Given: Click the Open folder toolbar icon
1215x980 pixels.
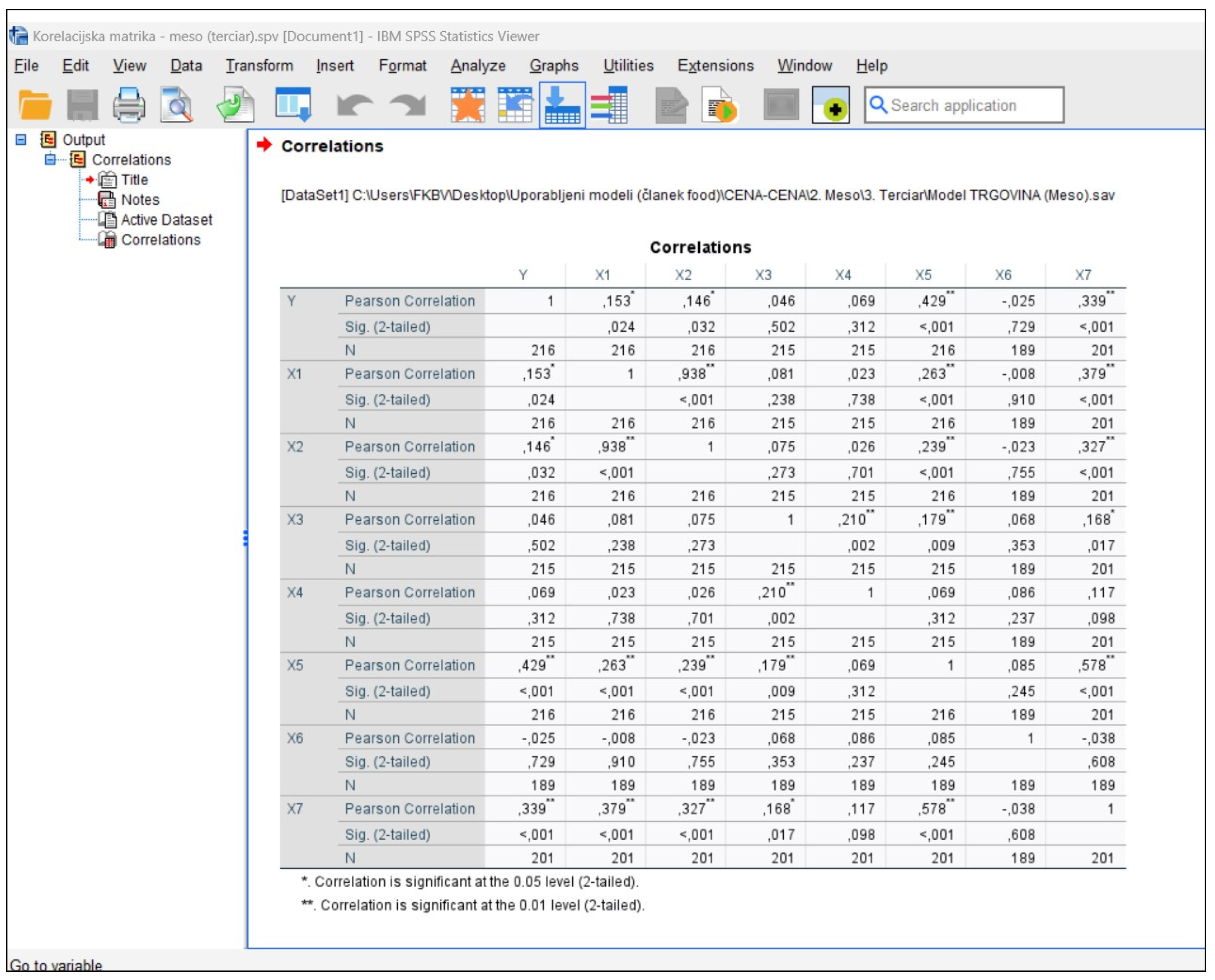Looking at the screenshot, I should click(34, 105).
